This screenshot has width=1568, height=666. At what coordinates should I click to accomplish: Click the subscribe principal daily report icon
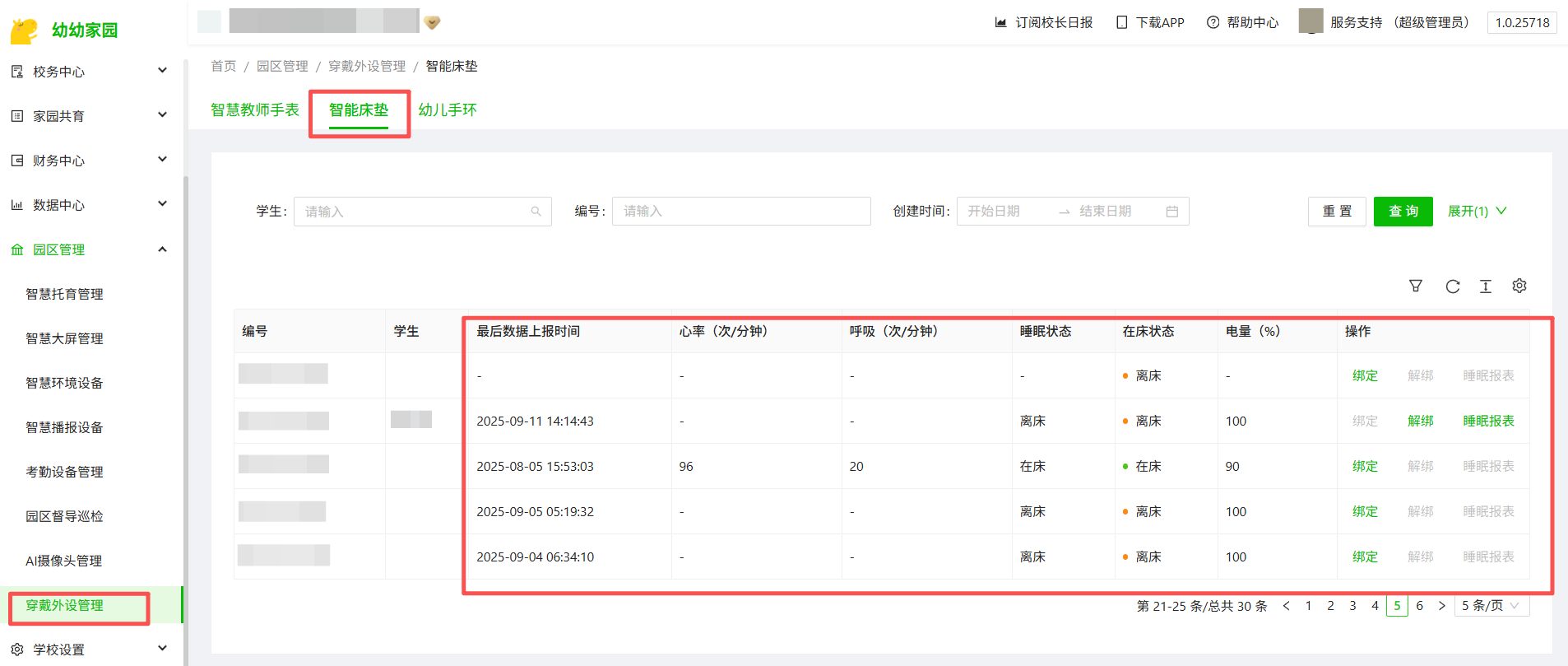click(x=1000, y=22)
